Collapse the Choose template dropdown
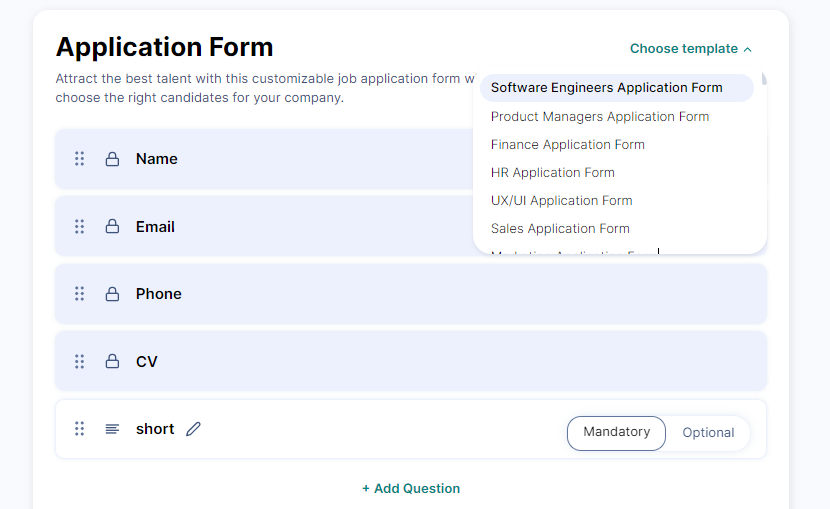 point(690,49)
